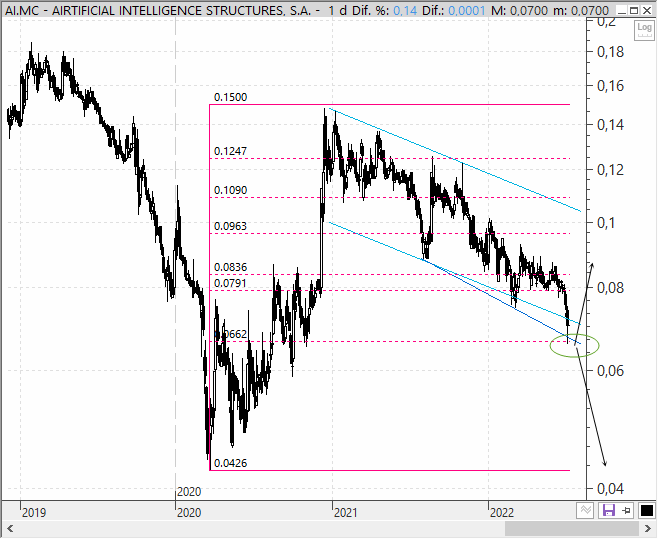Click the 0,1 price axis label
Viewport: 658px width, 539px height.
coord(606,223)
